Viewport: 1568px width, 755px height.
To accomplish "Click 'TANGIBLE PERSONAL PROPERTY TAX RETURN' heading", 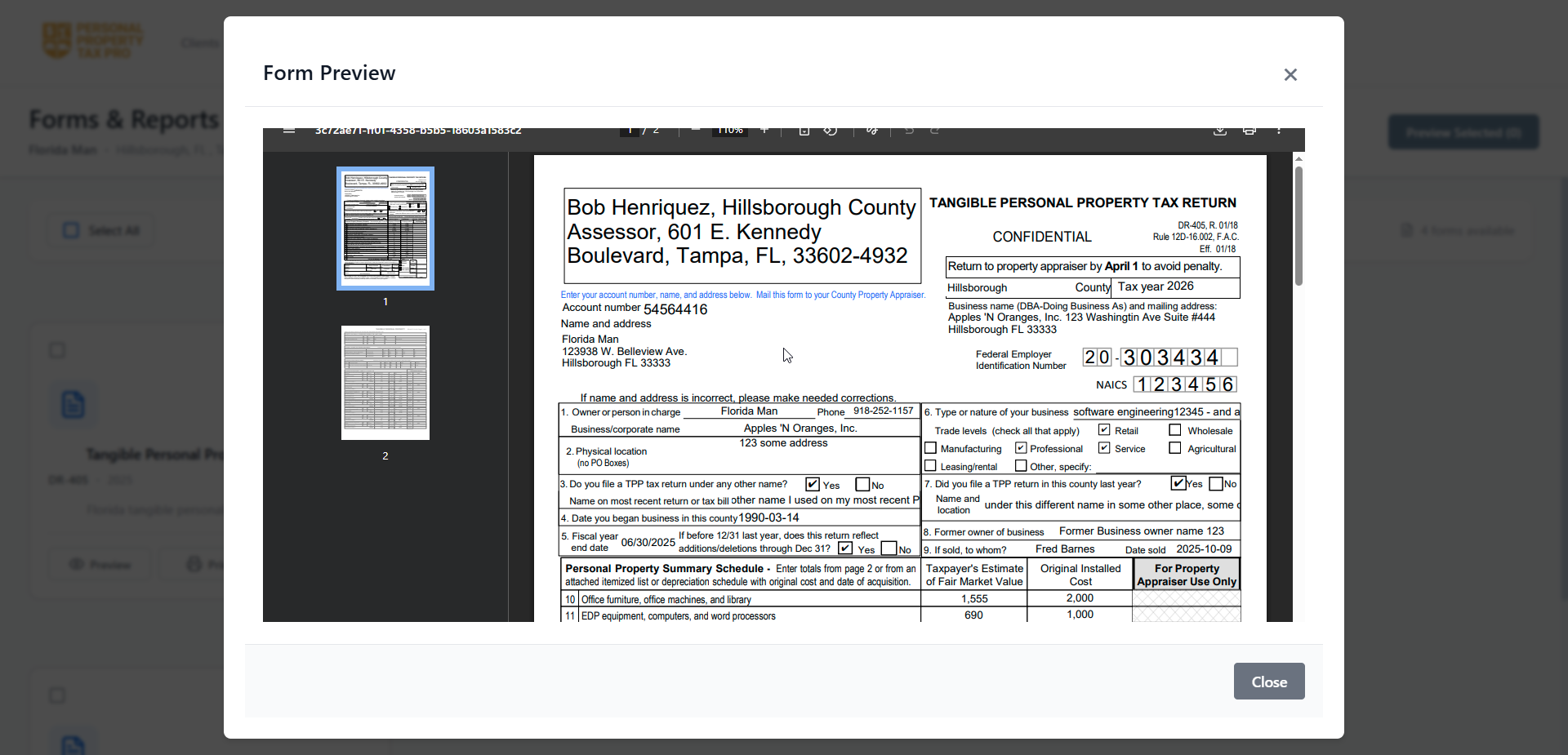I will pyautogui.click(x=1083, y=202).
